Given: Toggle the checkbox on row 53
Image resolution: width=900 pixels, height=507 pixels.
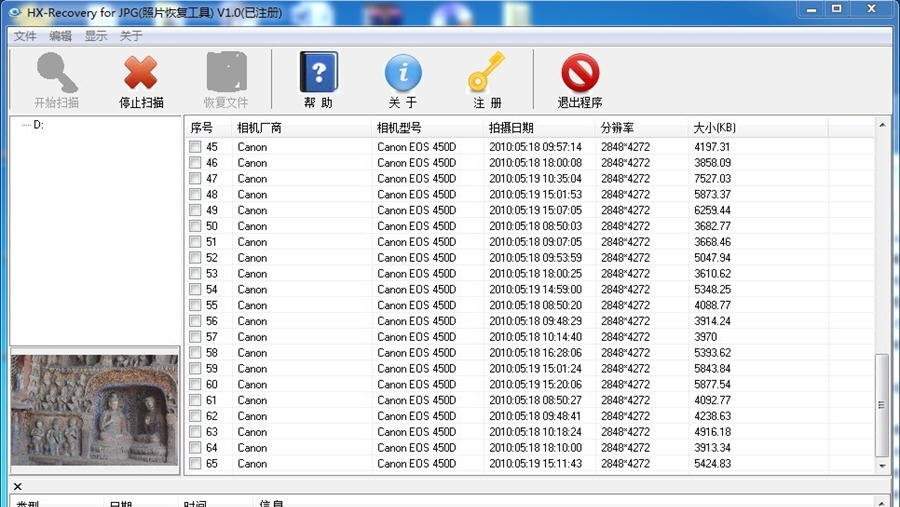Looking at the screenshot, I should (195, 273).
